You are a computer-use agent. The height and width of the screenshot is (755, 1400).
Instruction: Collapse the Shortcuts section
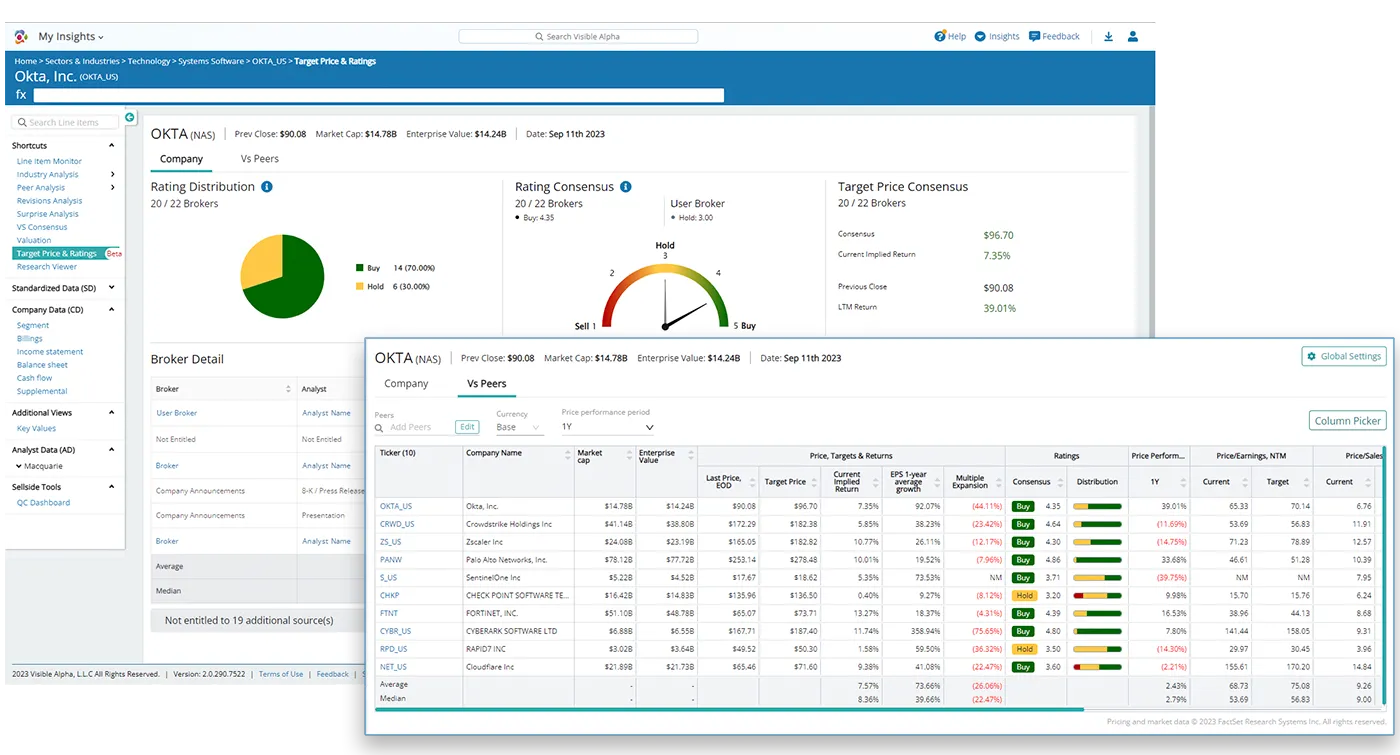(112, 146)
